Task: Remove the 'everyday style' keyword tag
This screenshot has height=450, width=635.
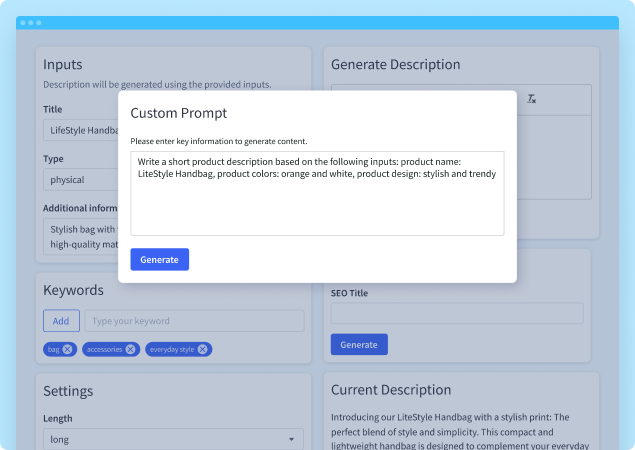Action: [203, 349]
